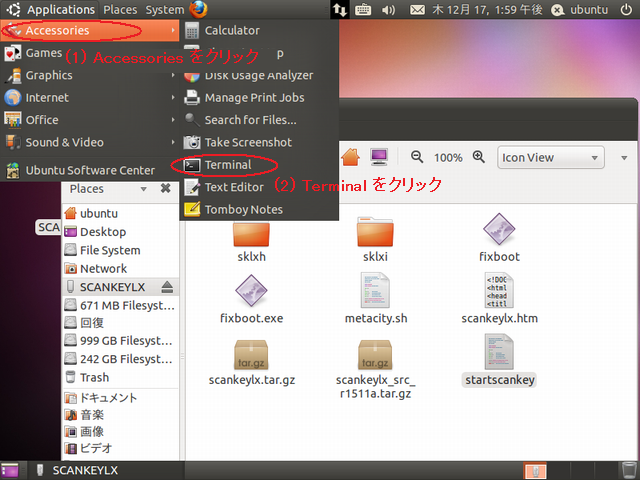Click the date and time clock
Screen dimensions: 640x480
pyautogui.click(x=487, y=9)
